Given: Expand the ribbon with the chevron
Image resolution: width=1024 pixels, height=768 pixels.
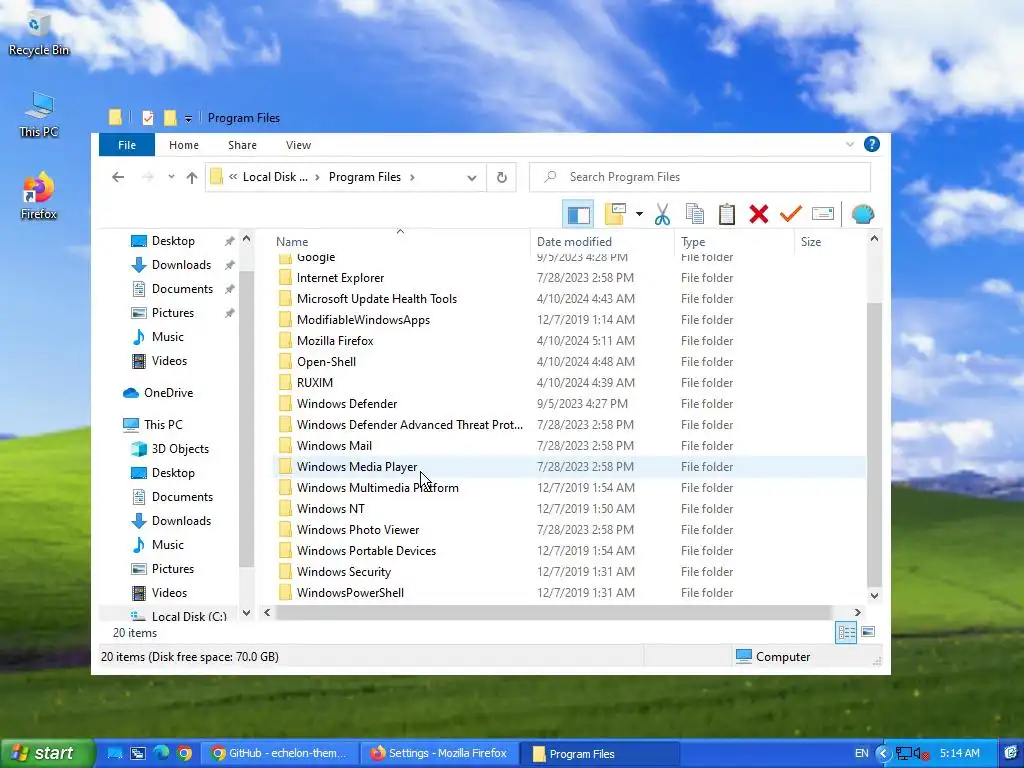Looking at the screenshot, I should pyautogui.click(x=850, y=144).
